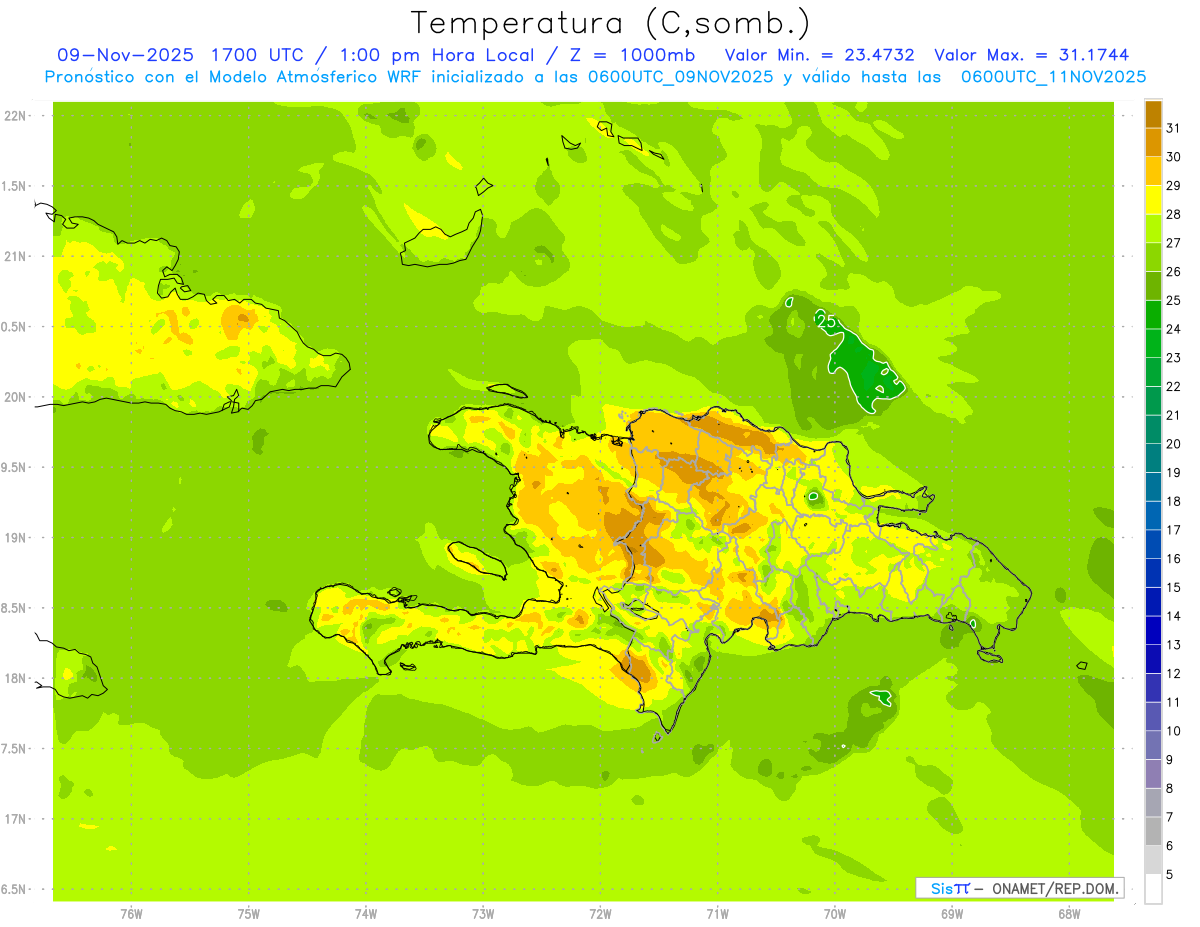Click the 'SisTT - ONAMET/REP.DOM.' credit box

point(1019,888)
